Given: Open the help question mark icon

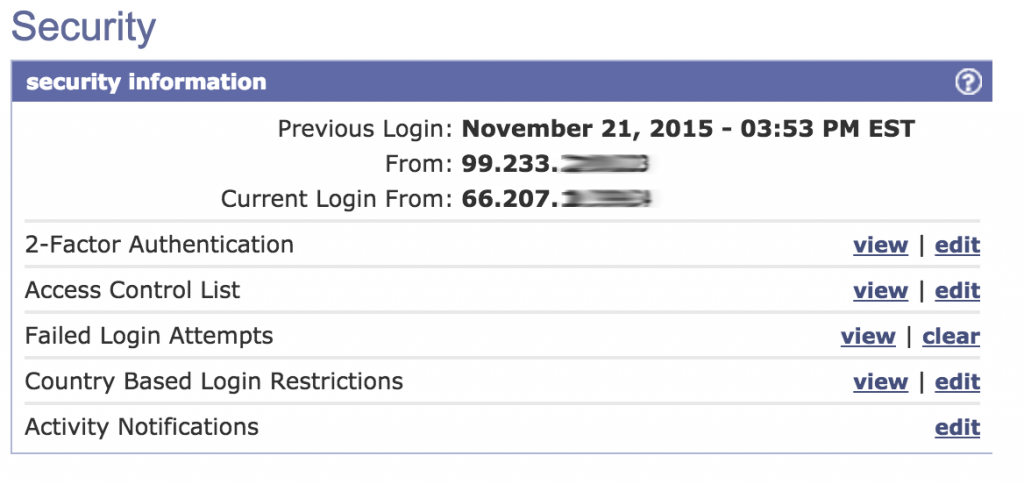Looking at the screenshot, I should pos(968,82).
